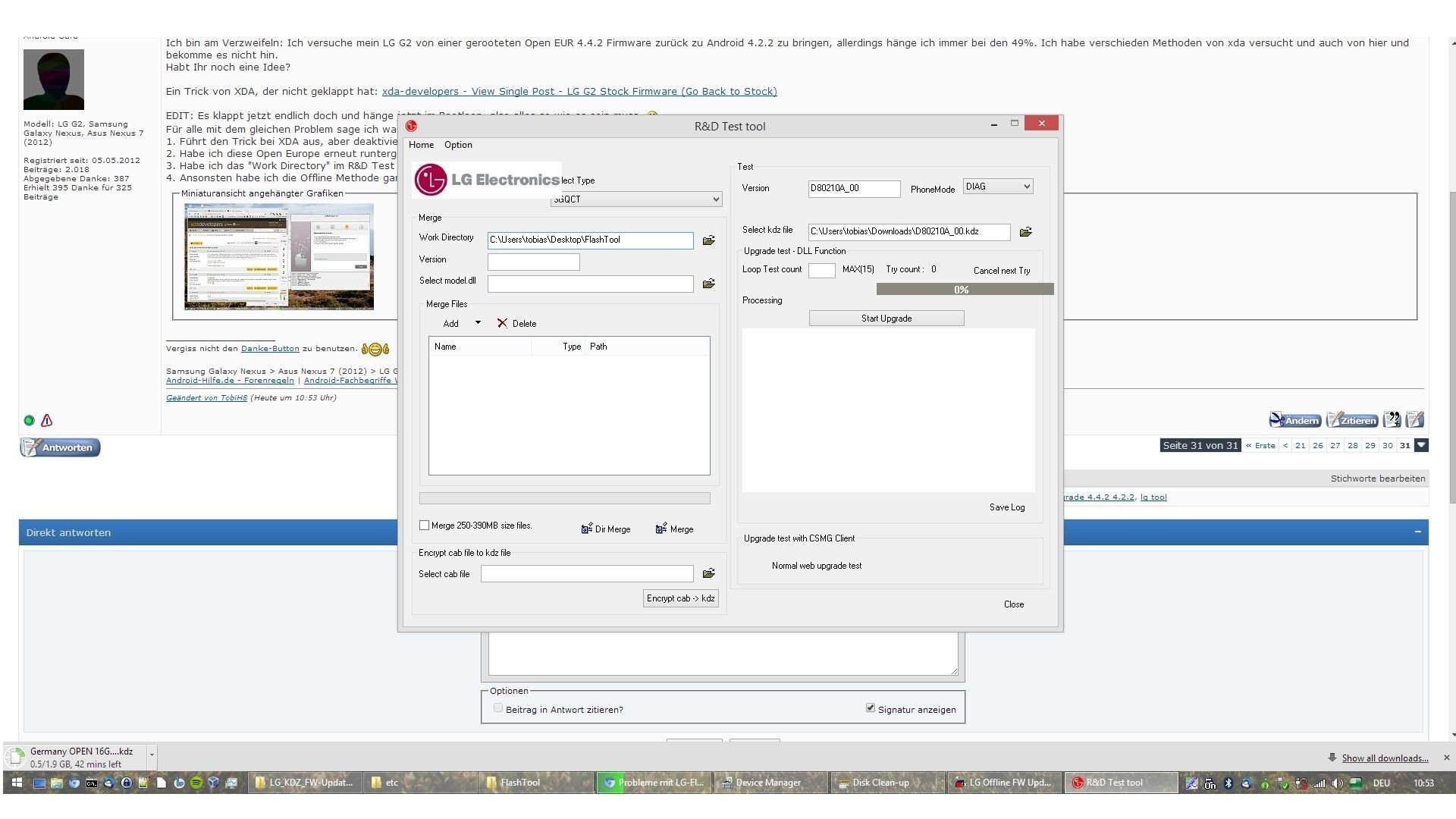Switch to the Disk Clean-up taskbar window

pyautogui.click(x=887, y=783)
